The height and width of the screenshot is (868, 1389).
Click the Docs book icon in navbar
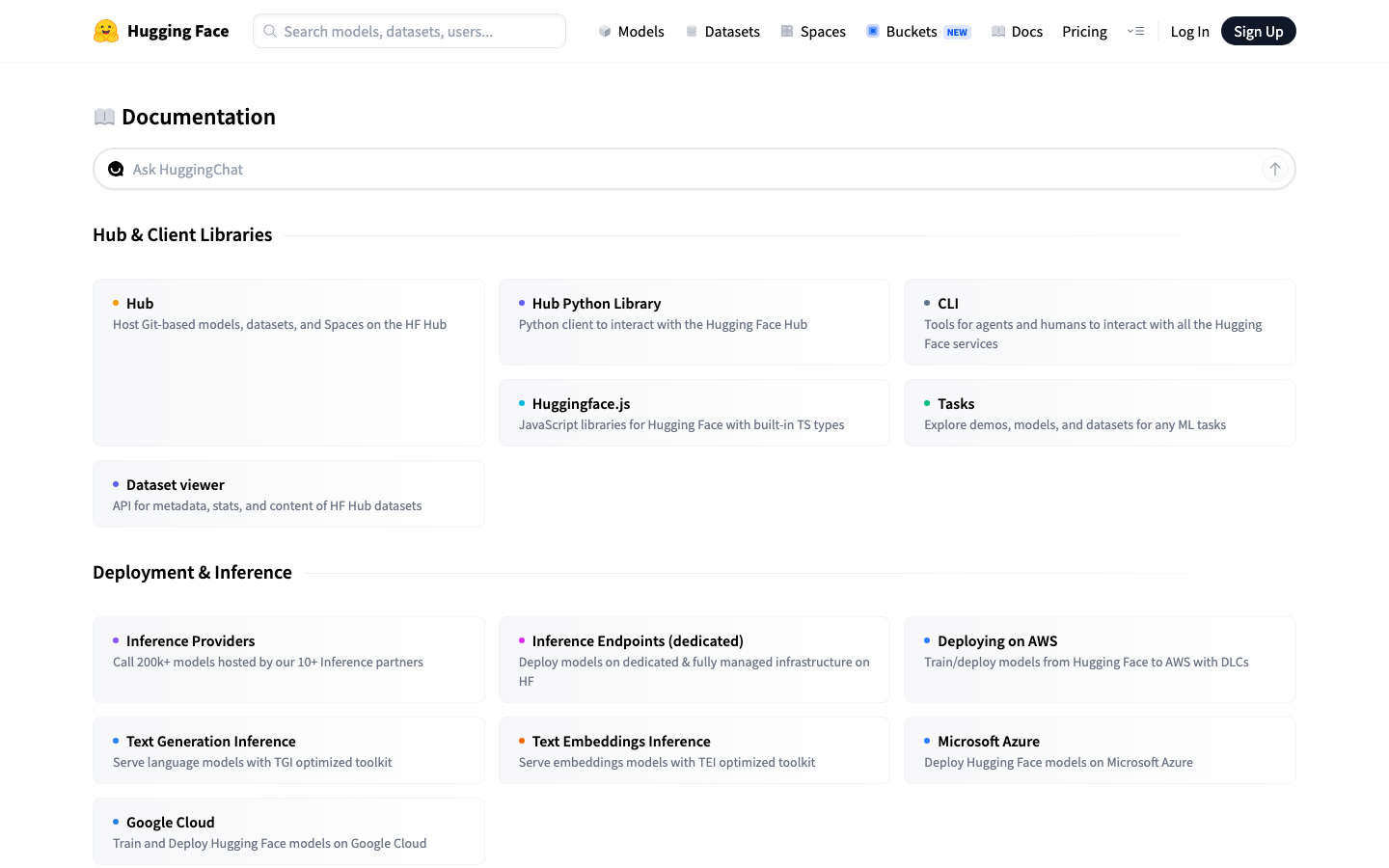(x=998, y=32)
